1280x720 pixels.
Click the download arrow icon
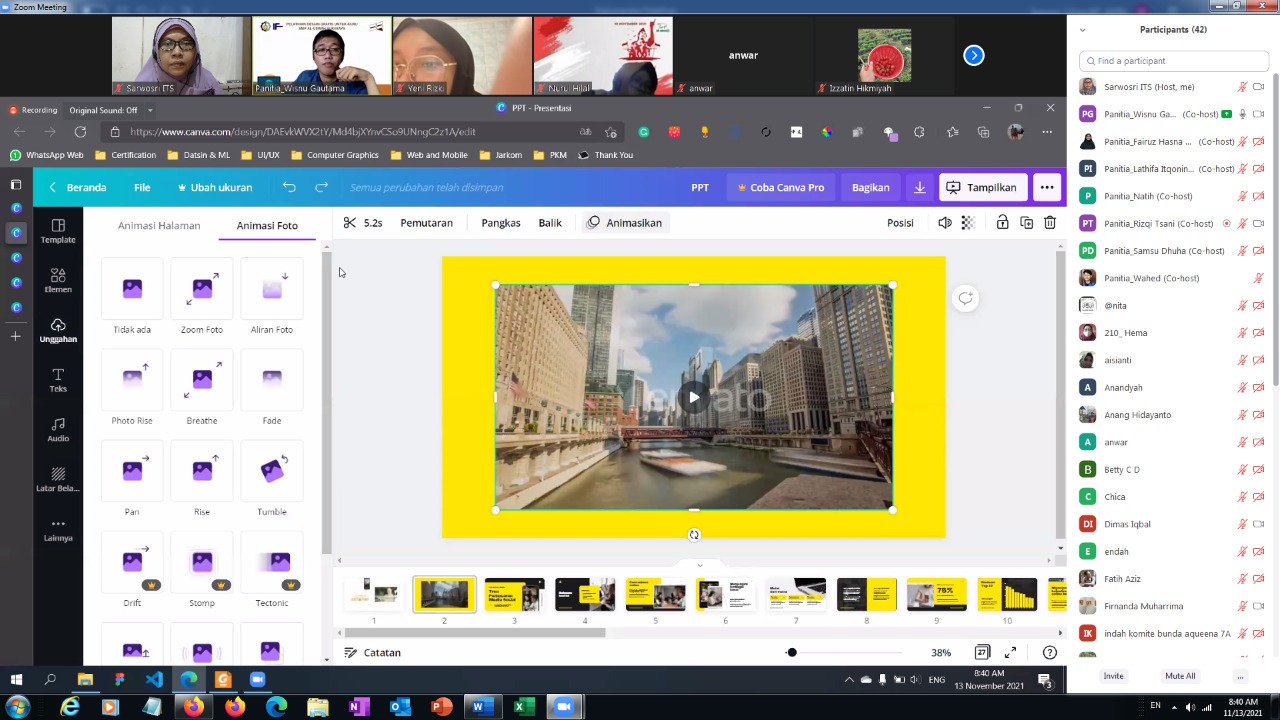click(920, 187)
